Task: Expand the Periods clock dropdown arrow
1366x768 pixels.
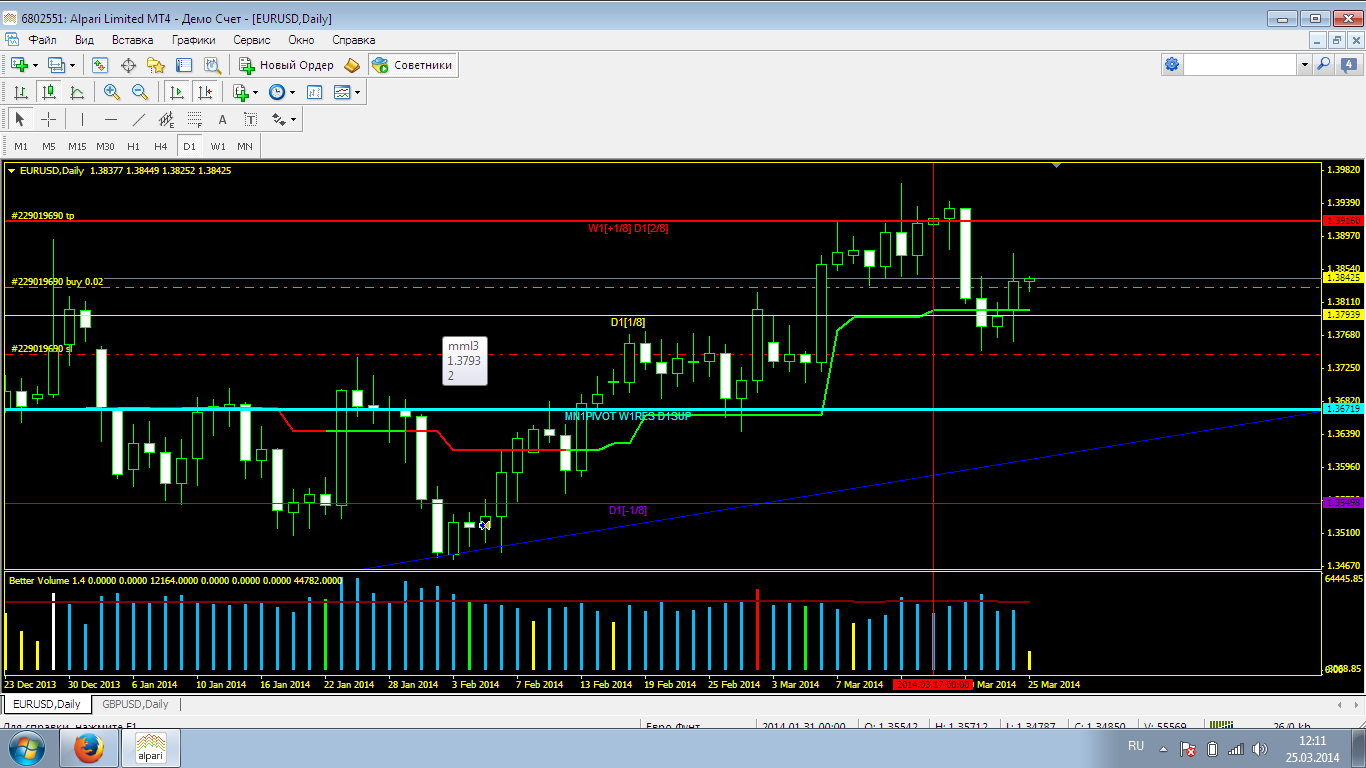Action: point(292,92)
